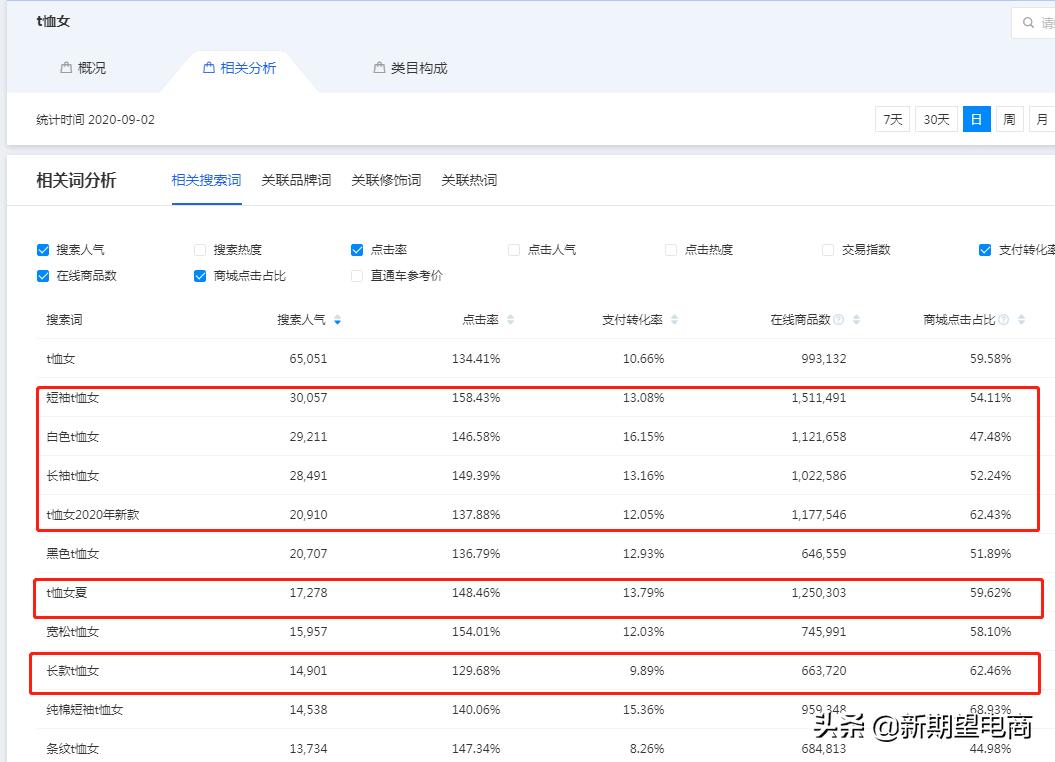Enable the 交易指数 metric checkbox
The height and width of the screenshot is (762, 1055).
coord(828,249)
